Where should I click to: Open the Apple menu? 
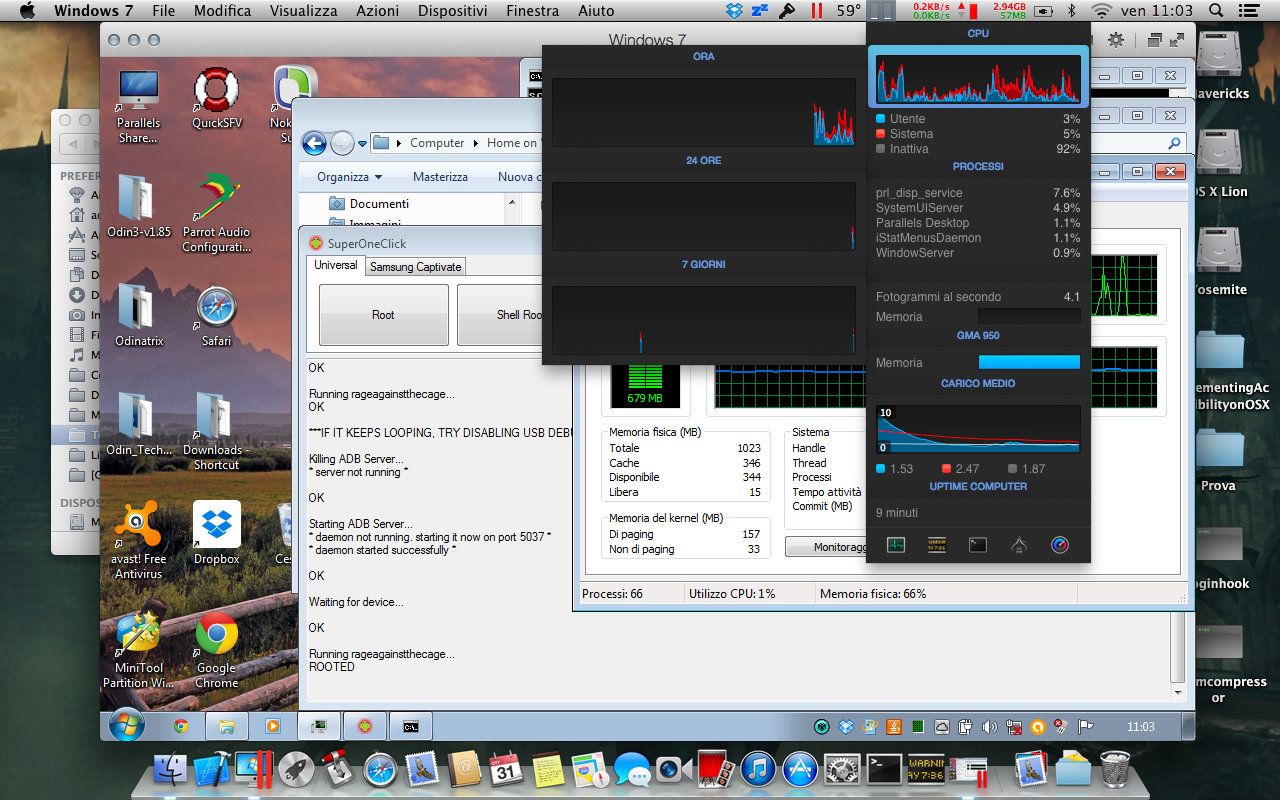[27, 11]
